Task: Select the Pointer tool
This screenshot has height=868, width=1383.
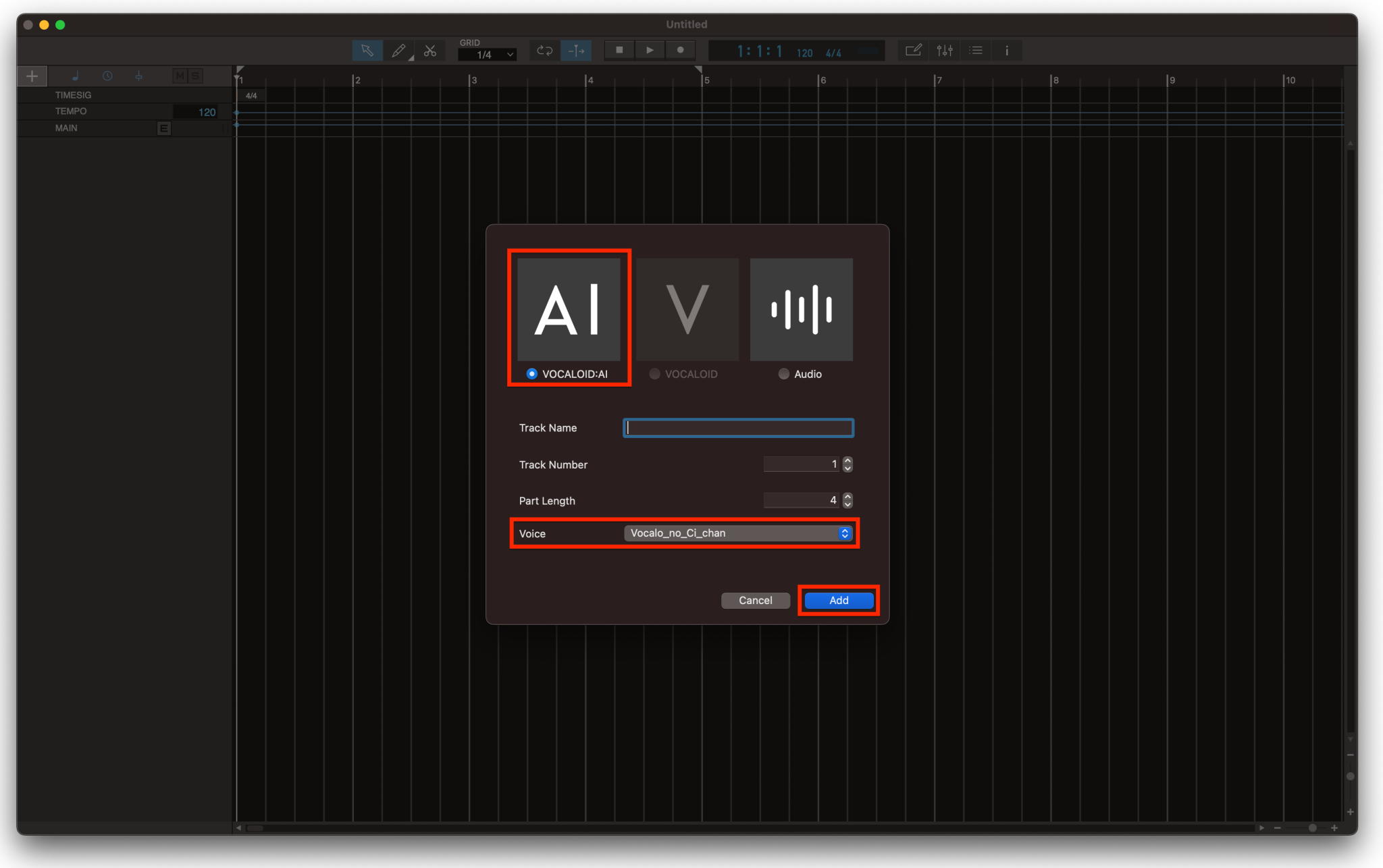Action: 367,50
